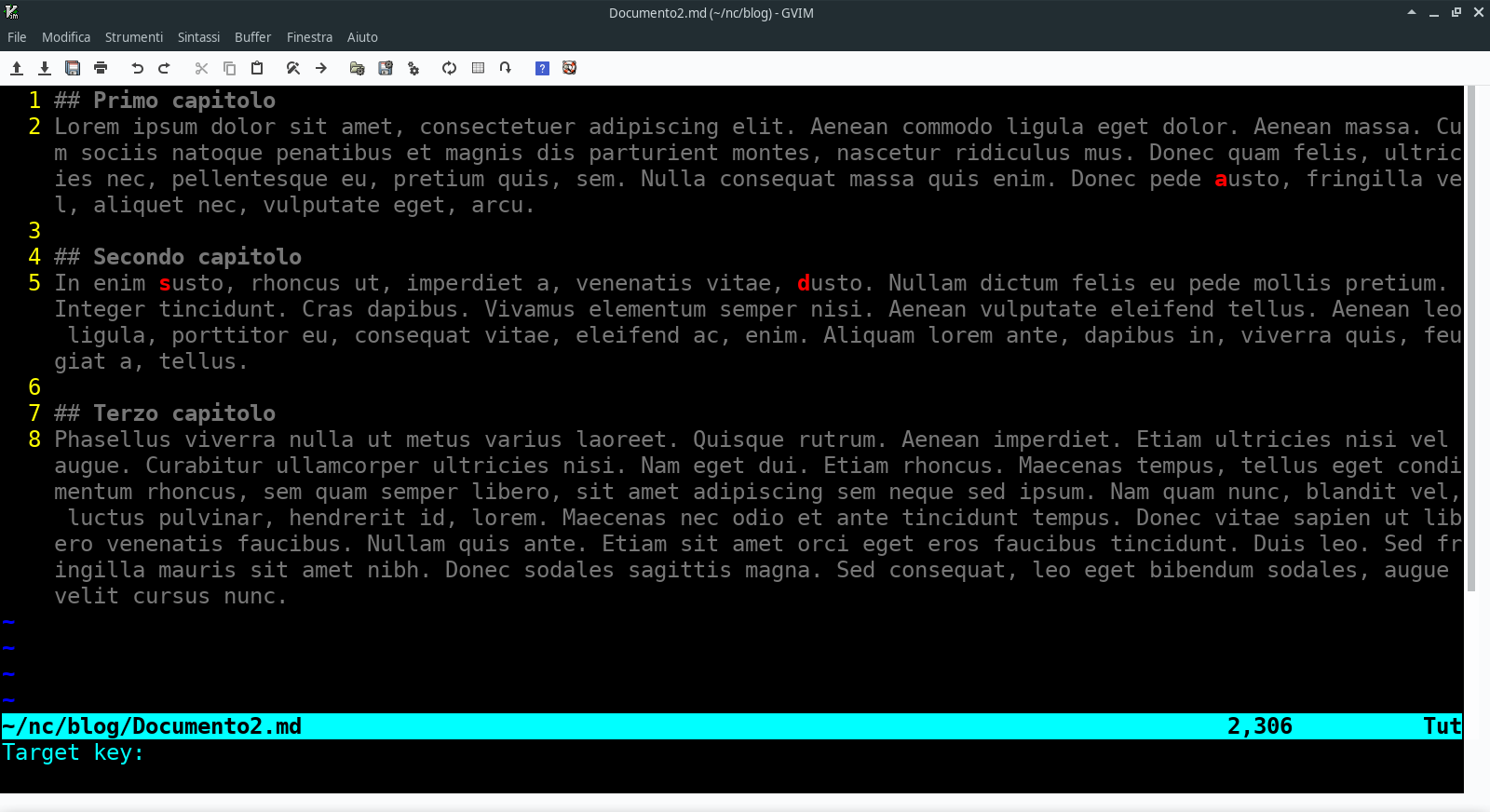The width and height of the screenshot is (1490, 812).
Task: Click the Find Next arrow icon
Action: [x=321, y=68]
